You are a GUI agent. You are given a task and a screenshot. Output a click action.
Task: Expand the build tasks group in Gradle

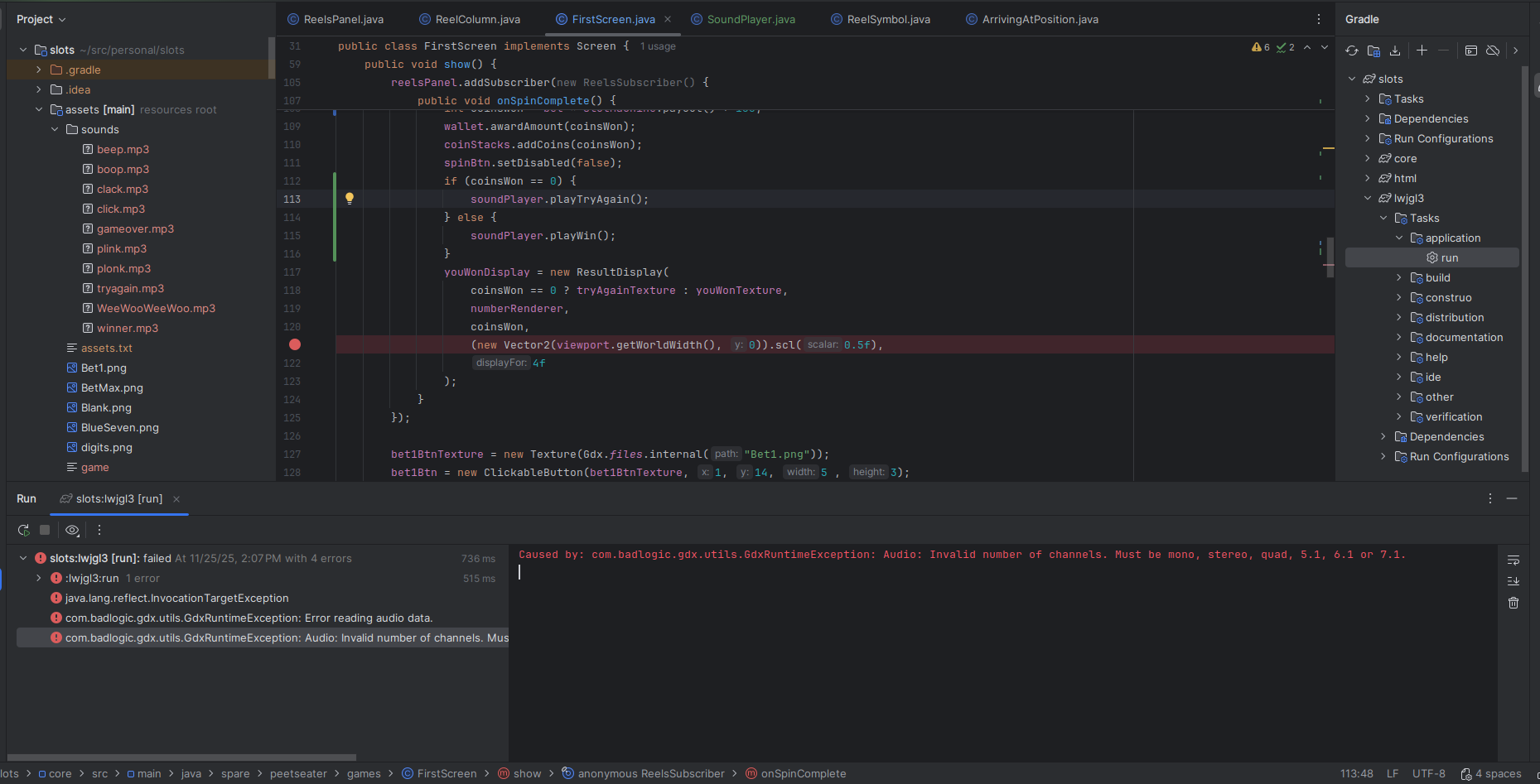[x=1399, y=278]
